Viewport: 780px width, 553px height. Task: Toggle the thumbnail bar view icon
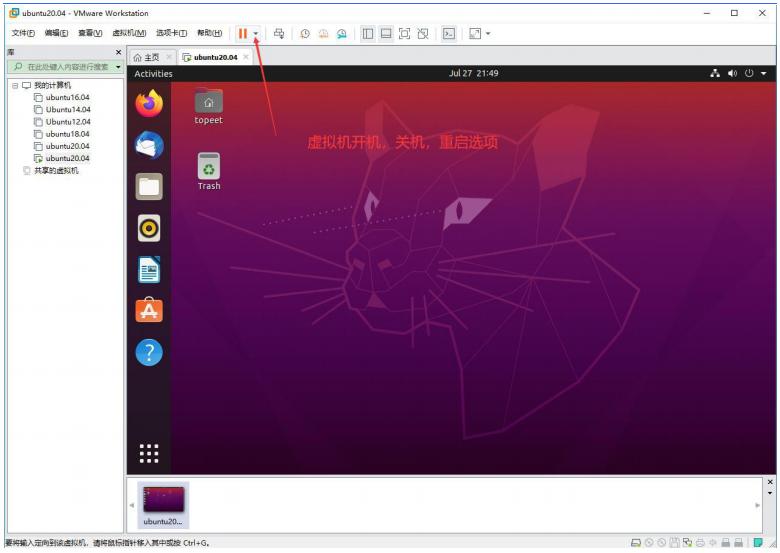point(386,33)
